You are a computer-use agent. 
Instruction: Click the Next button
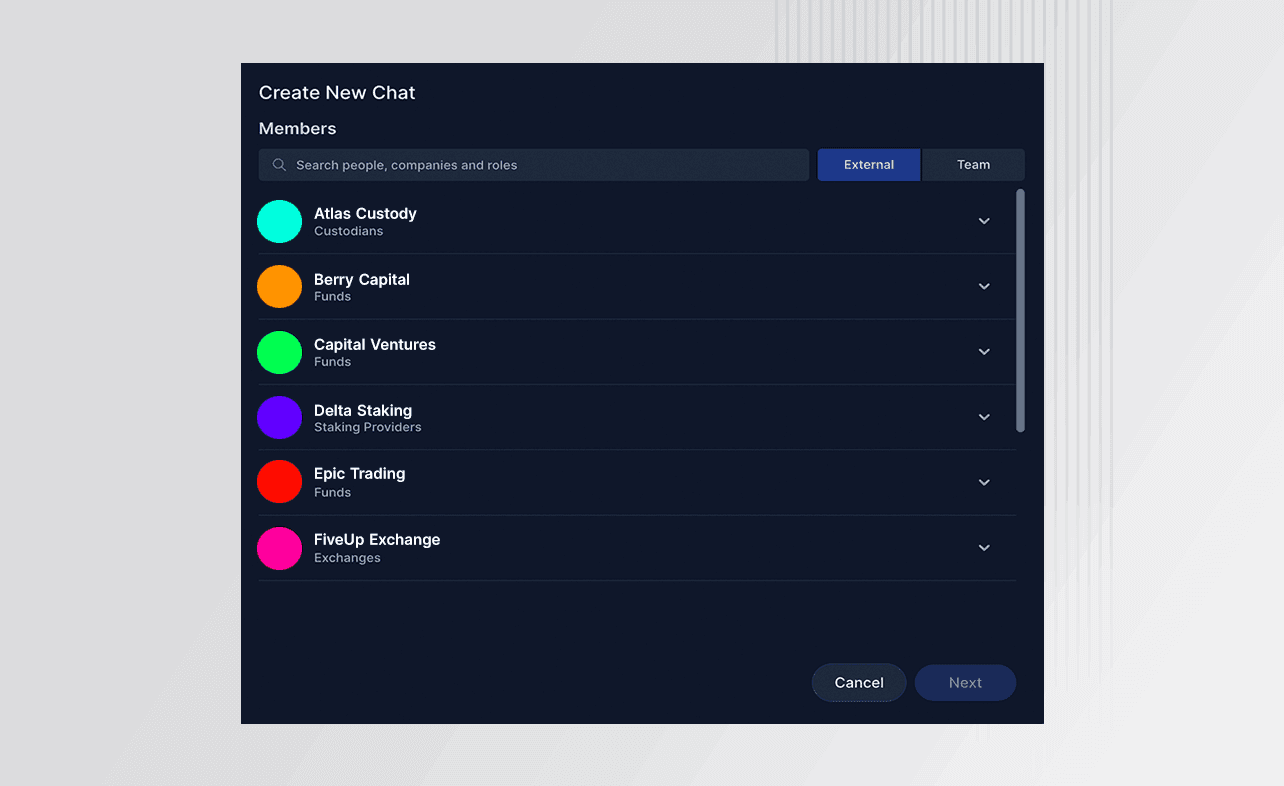pyautogui.click(x=965, y=683)
